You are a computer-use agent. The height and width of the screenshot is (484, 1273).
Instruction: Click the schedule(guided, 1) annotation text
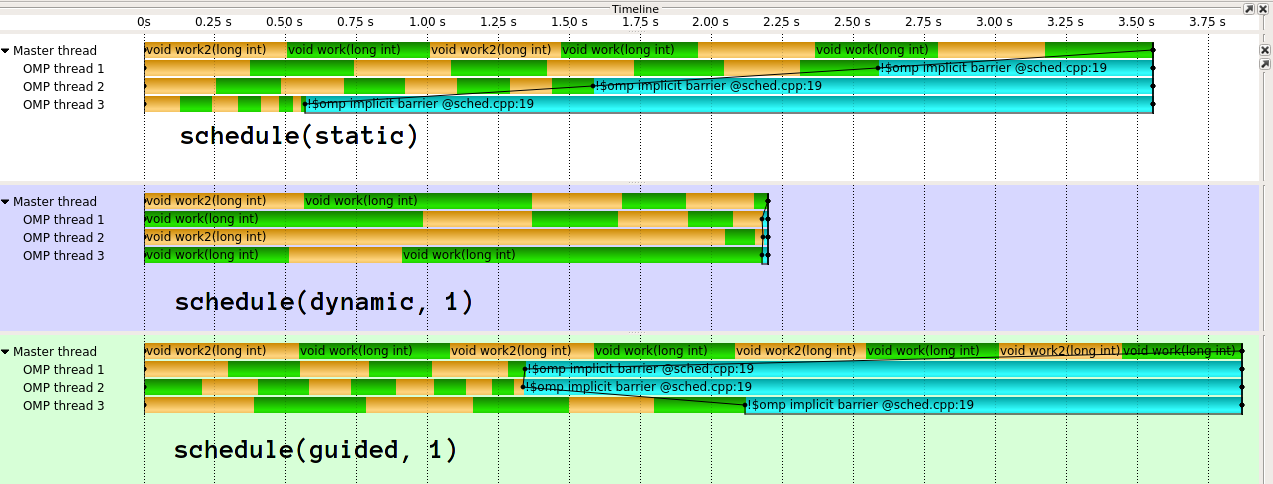316,450
